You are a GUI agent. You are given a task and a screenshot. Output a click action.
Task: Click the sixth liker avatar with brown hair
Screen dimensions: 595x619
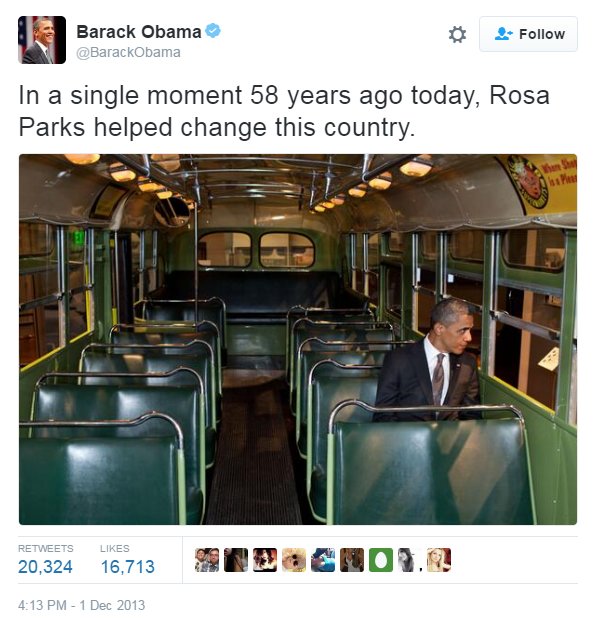click(x=352, y=560)
